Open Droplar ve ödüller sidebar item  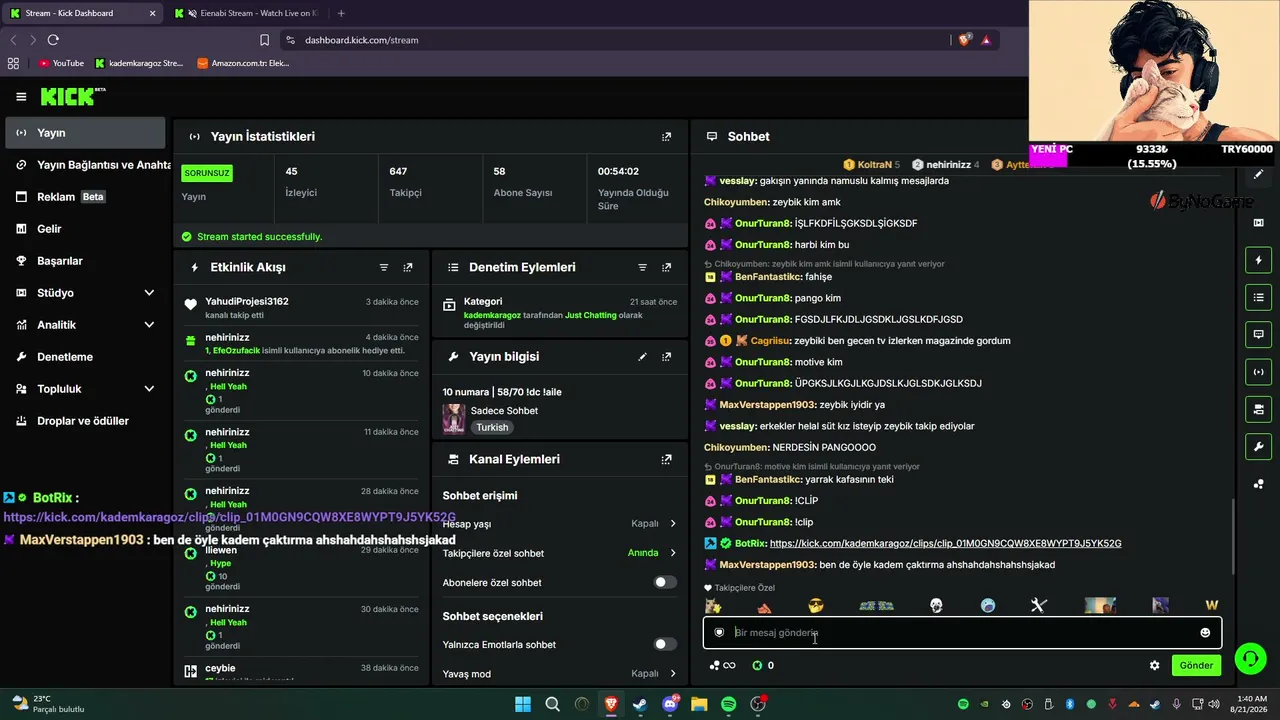tap(85, 421)
